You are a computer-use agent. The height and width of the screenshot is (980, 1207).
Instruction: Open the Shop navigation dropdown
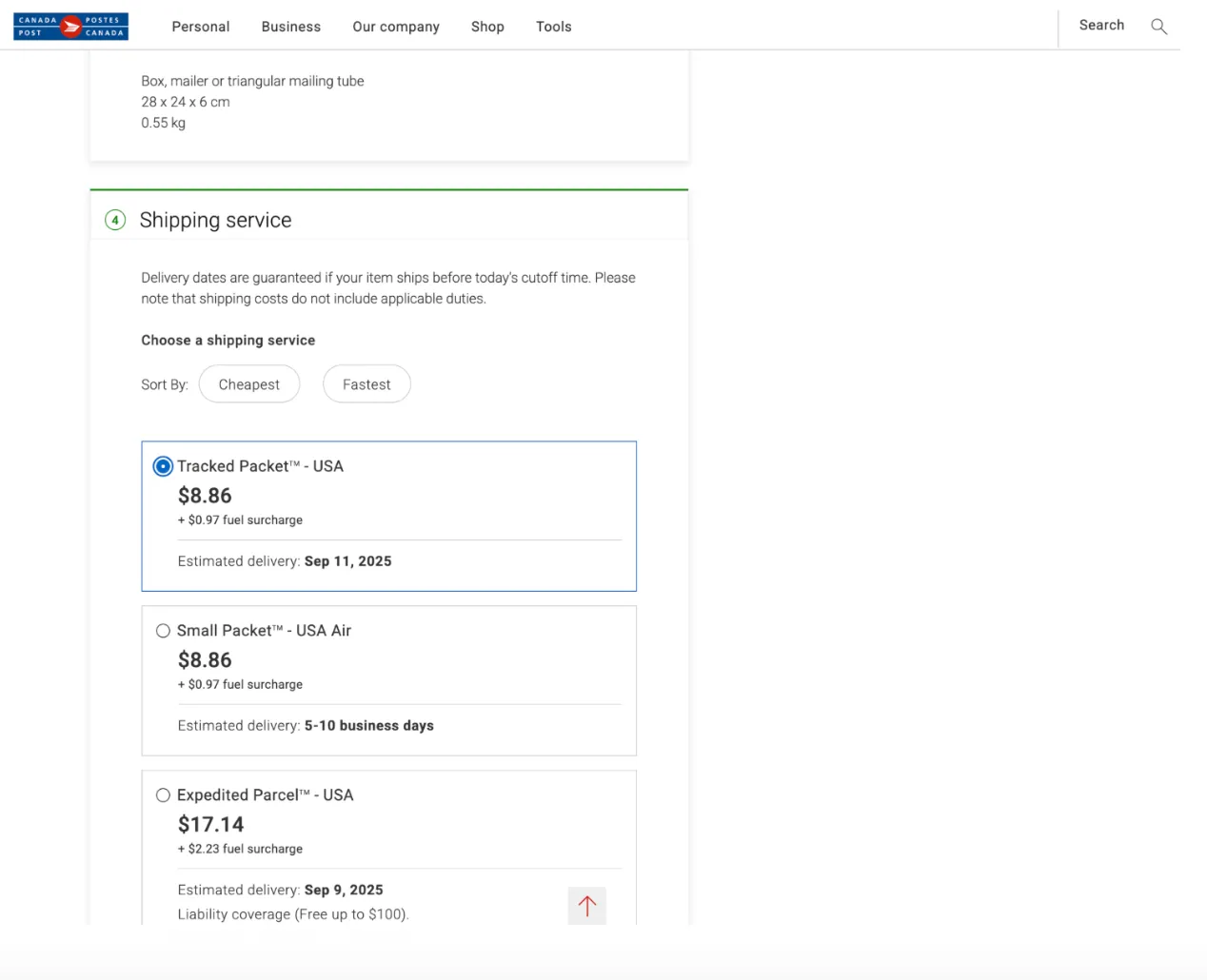(x=487, y=27)
